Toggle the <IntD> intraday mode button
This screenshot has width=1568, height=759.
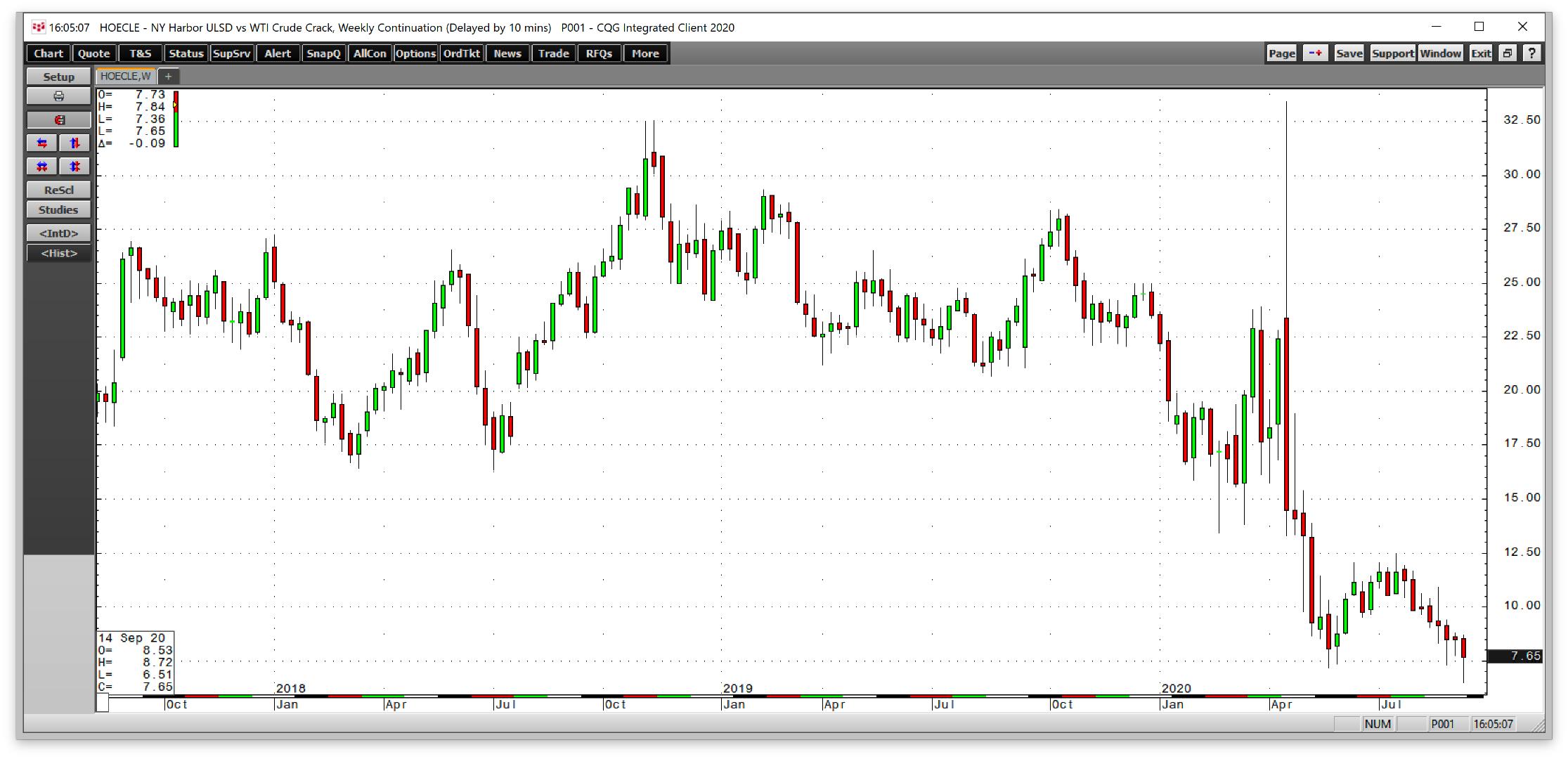(58, 233)
